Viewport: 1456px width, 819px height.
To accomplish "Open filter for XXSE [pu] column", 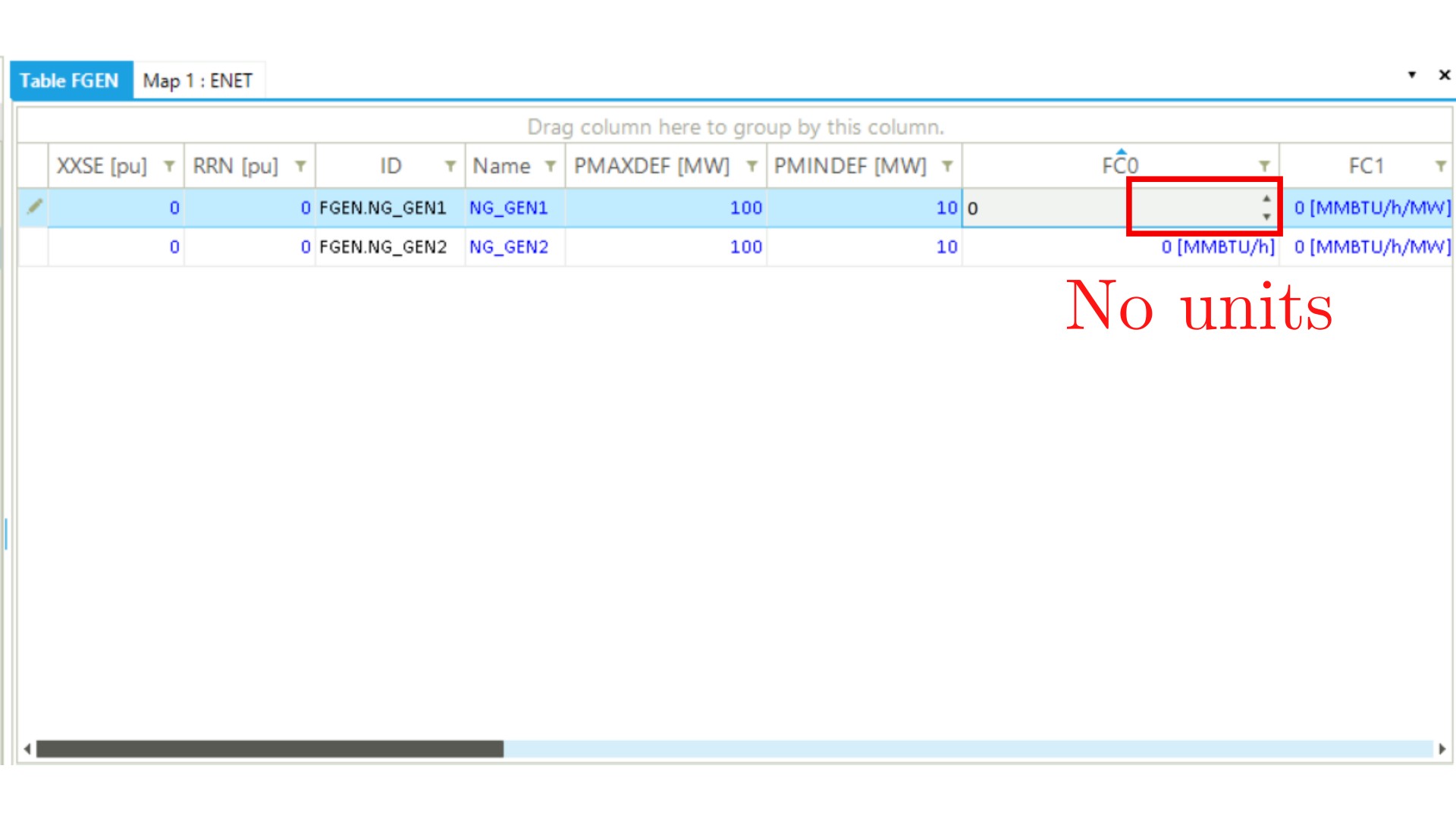I will (x=169, y=166).
